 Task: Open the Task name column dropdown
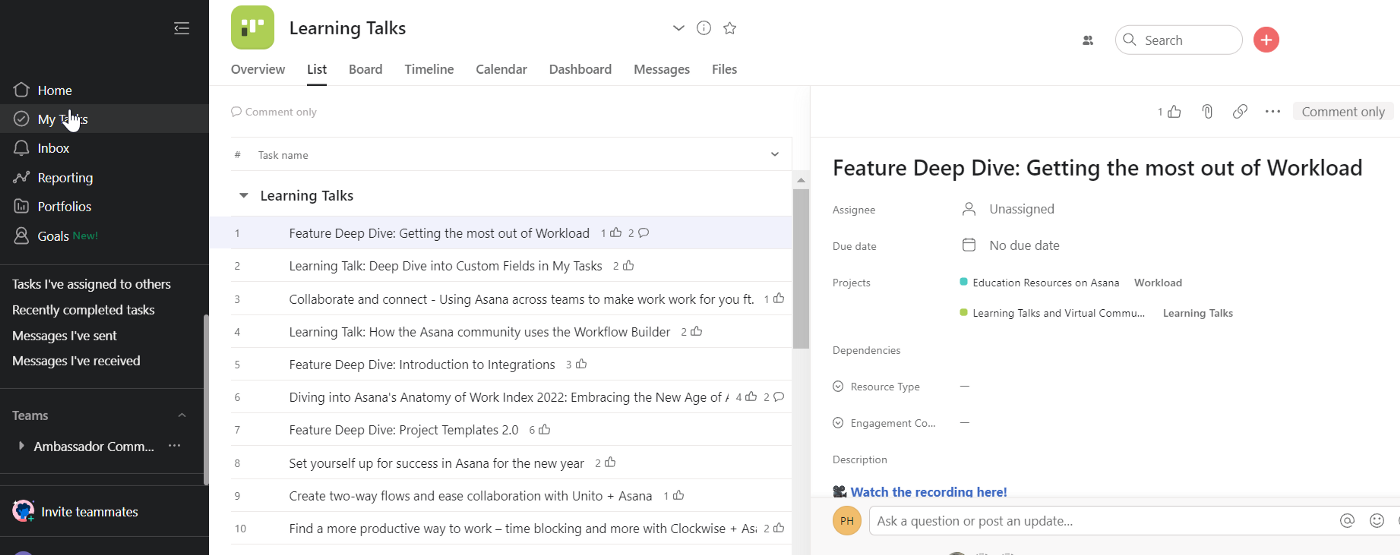tap(774, 155)
